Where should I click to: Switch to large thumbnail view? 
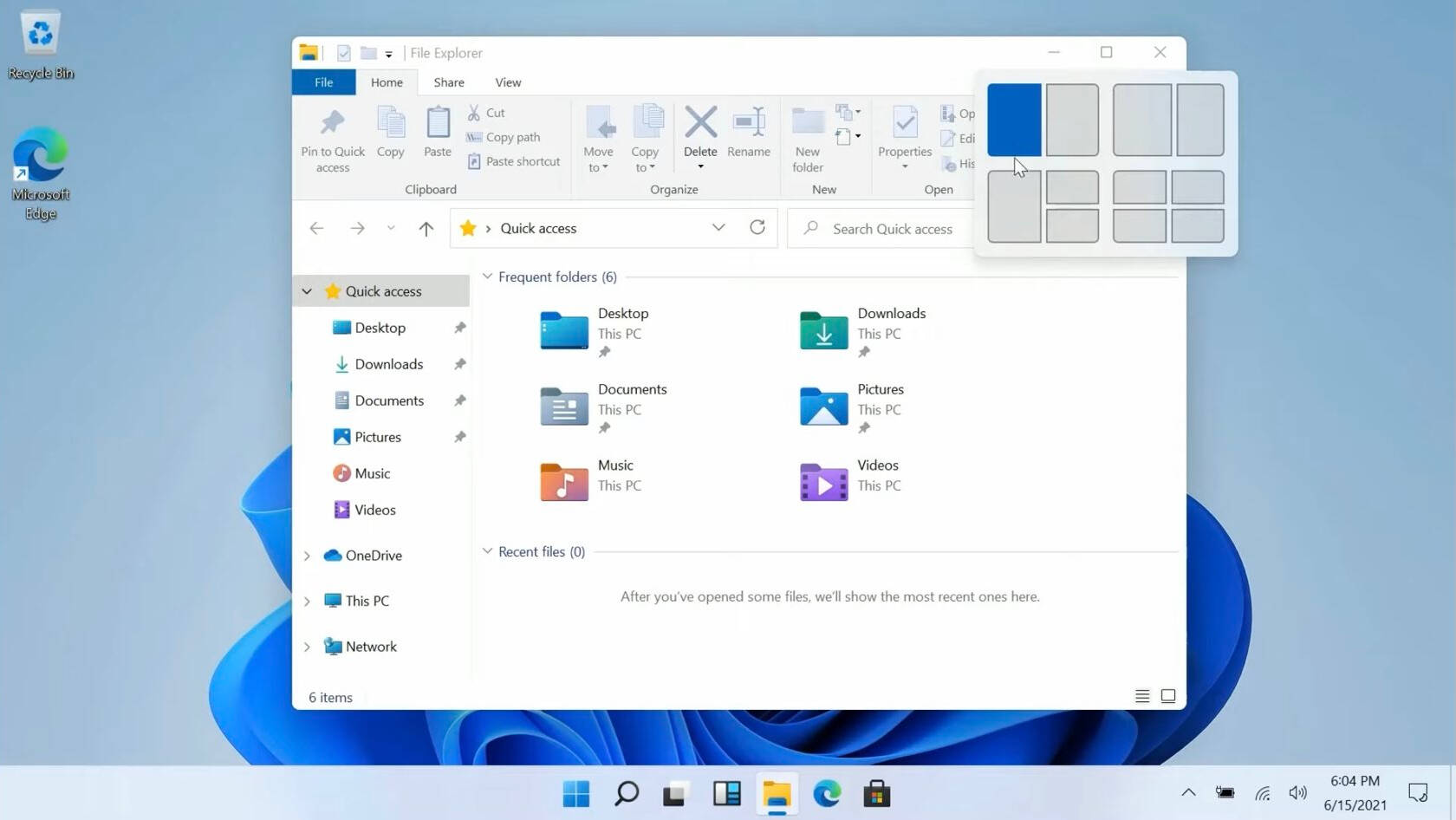1167,696
